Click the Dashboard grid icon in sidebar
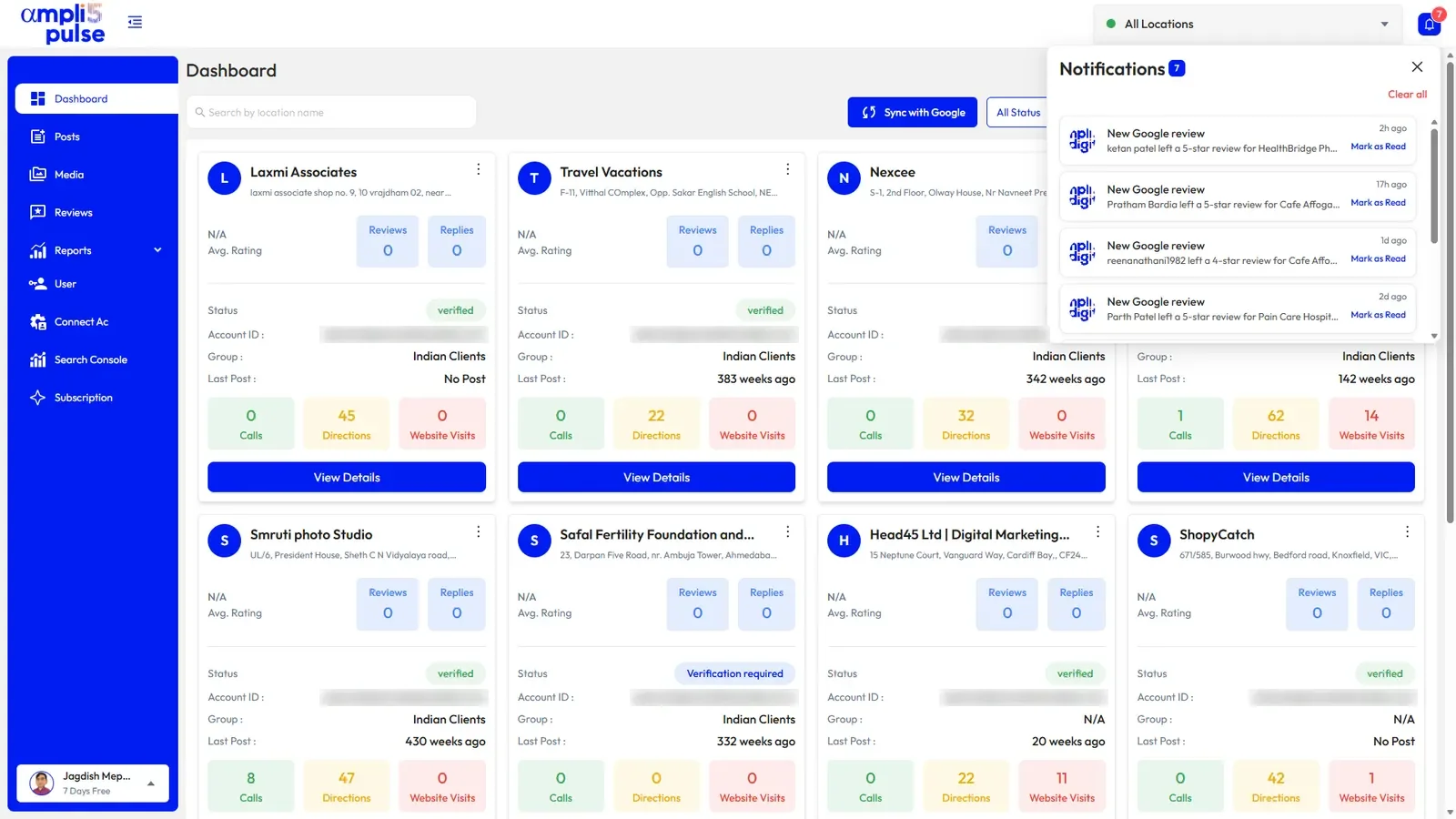This screenshot has height=819, width=1456. pyautogui.click(x=37, y=98)
